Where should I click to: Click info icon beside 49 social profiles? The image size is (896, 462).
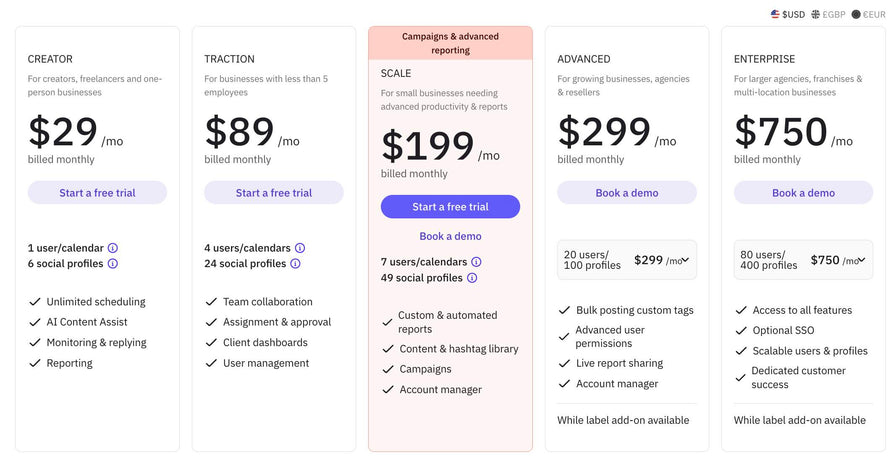472,278
